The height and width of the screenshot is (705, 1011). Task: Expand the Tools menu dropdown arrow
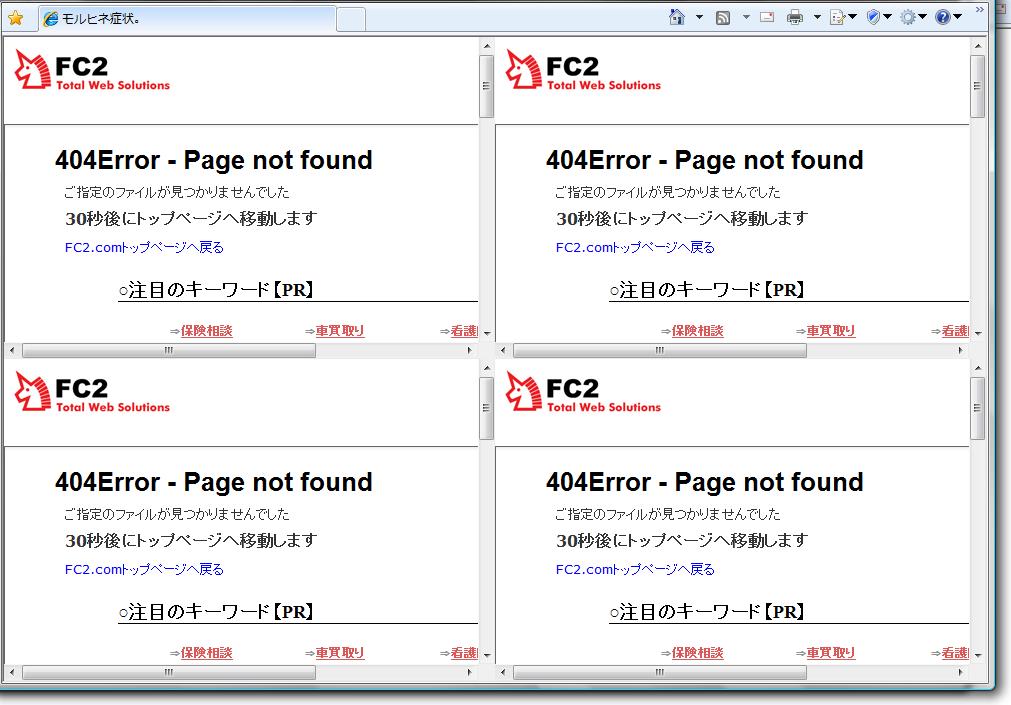(922, 17)
